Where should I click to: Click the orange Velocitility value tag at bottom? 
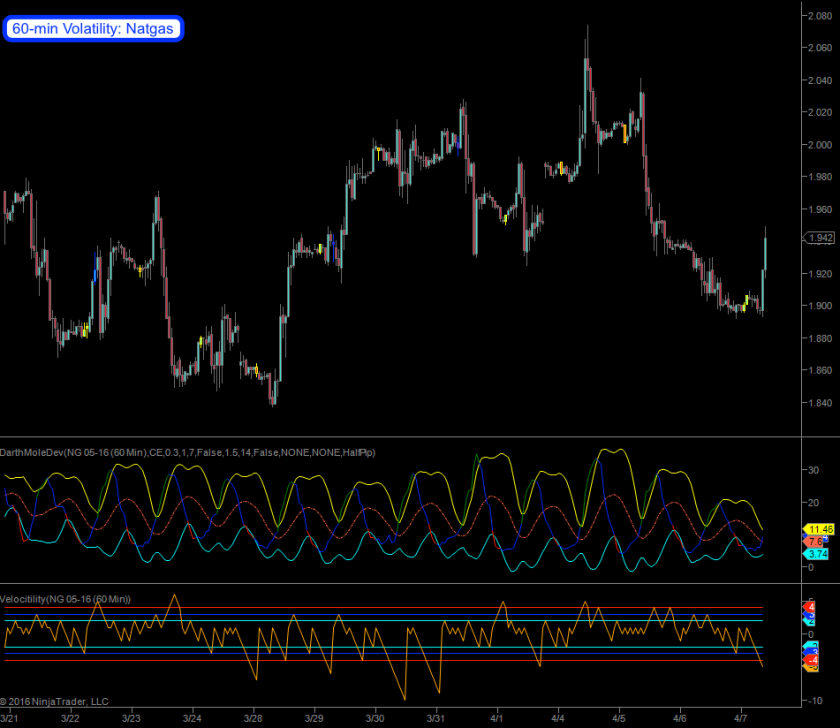[x=812, y=667]
